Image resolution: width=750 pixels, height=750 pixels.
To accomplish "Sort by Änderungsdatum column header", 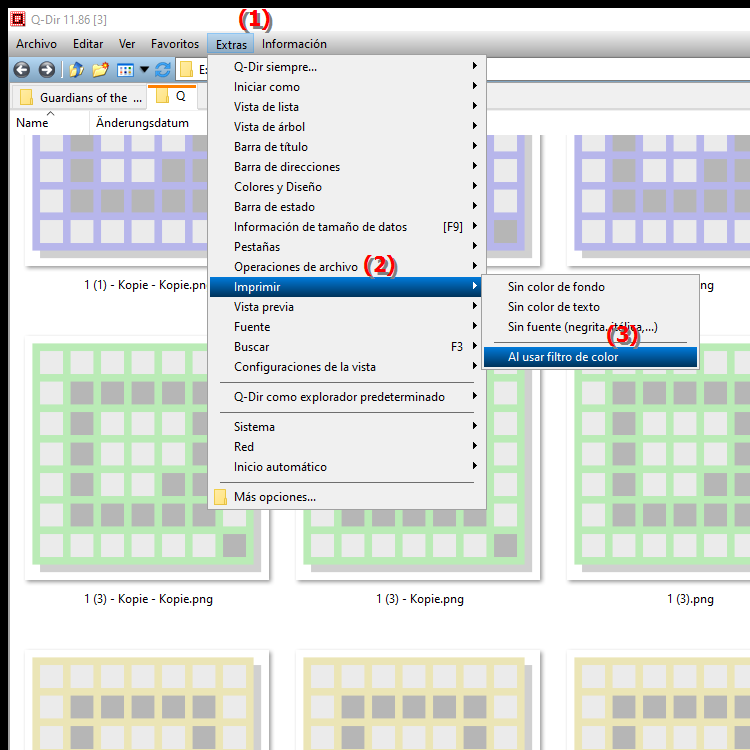I will [142, 123].
